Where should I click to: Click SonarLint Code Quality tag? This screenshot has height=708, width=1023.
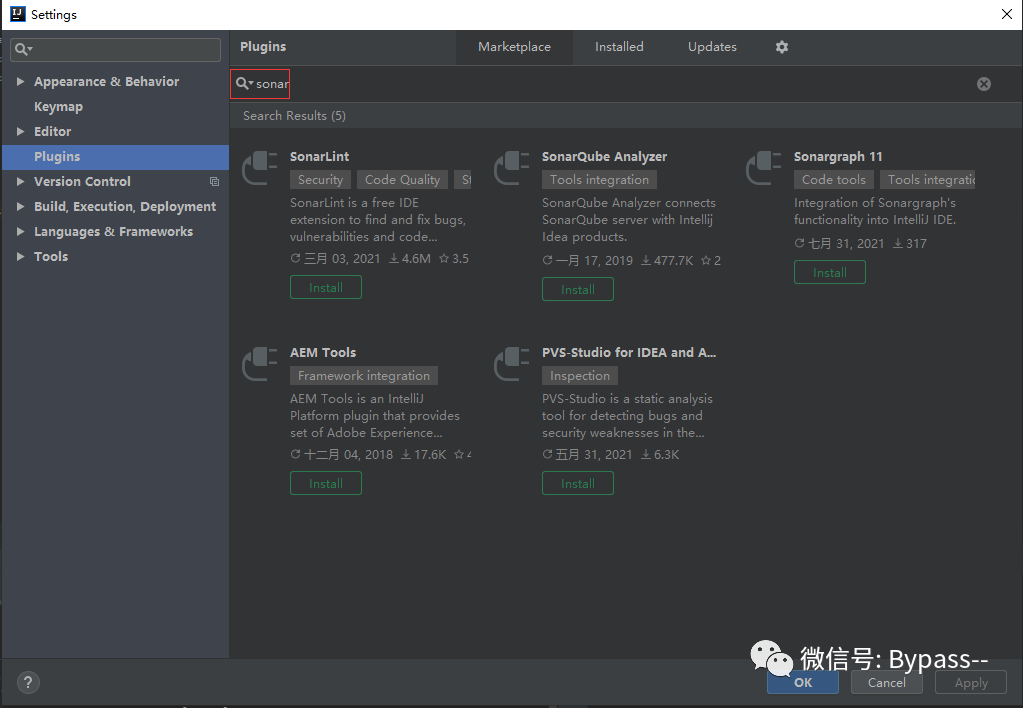click(x=403, y=179)
